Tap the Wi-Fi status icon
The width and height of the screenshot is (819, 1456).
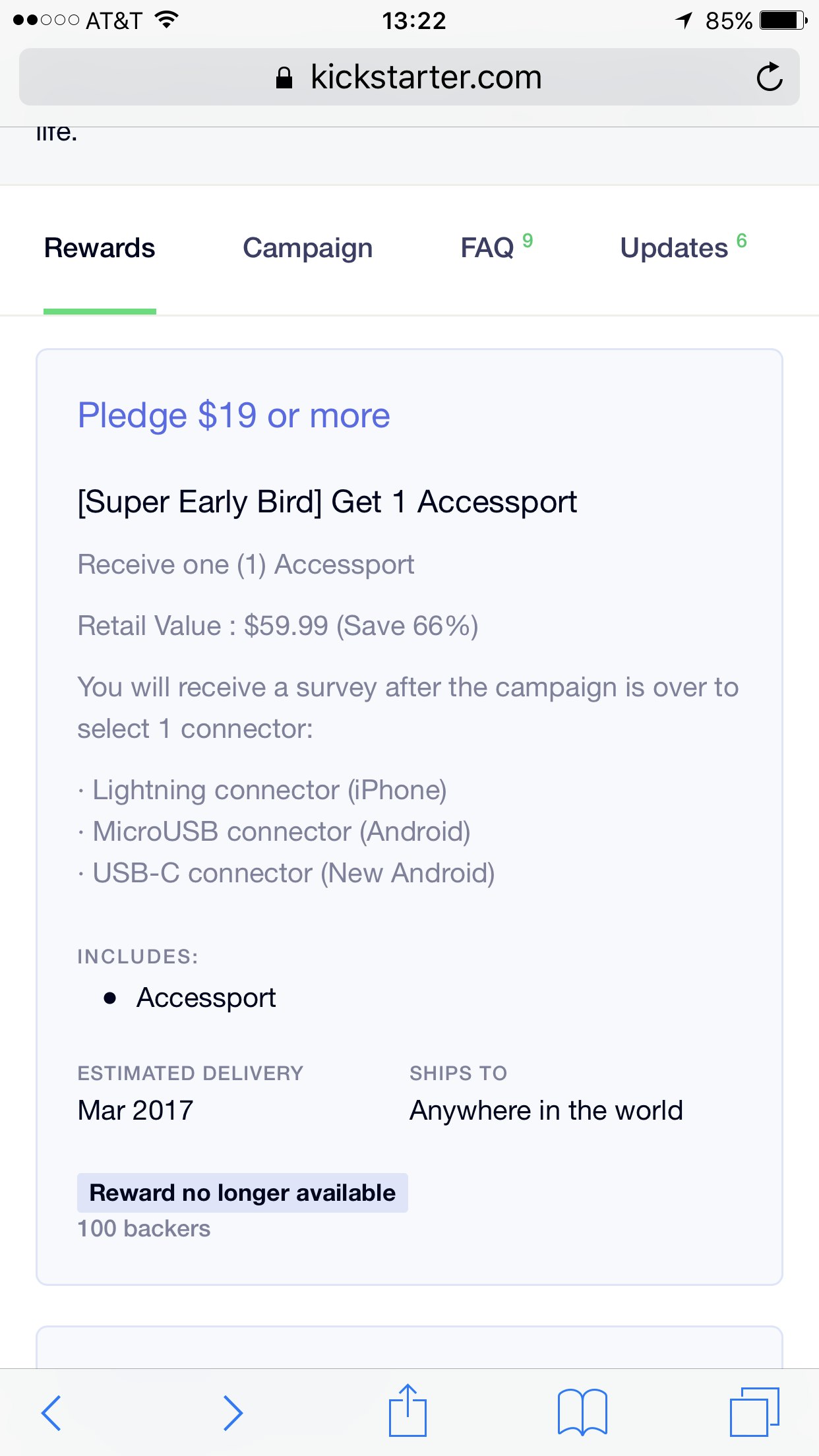(x=167, y=20)
